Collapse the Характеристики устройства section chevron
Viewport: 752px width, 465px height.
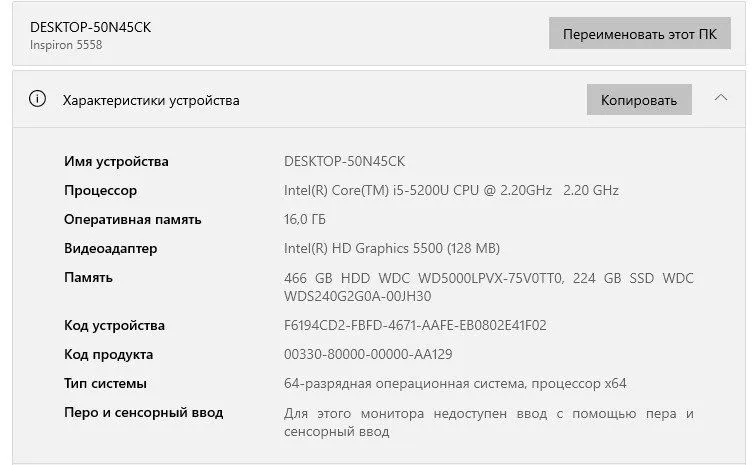point(720,98)
